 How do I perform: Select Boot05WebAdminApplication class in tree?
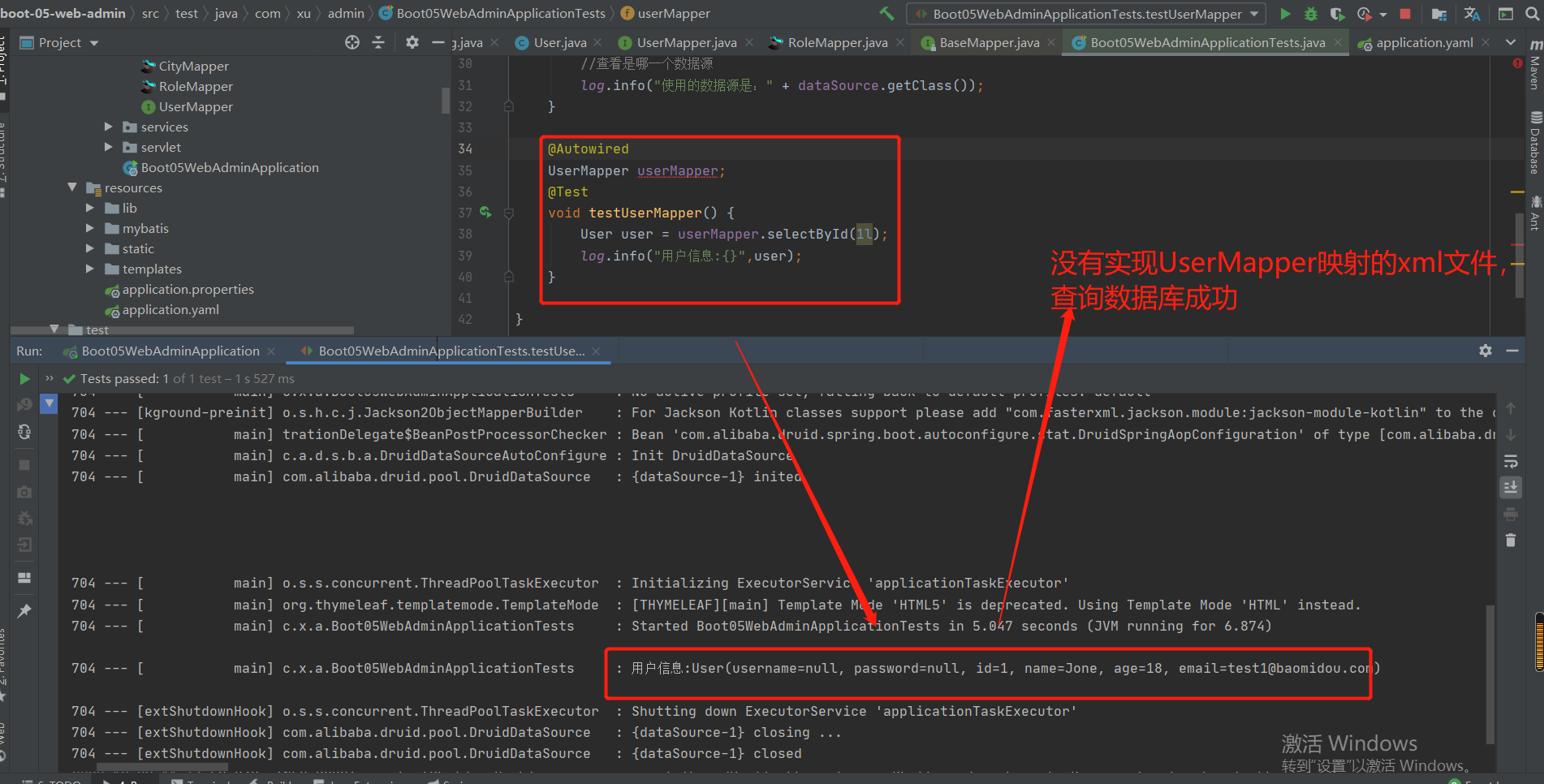pos(230,167)
